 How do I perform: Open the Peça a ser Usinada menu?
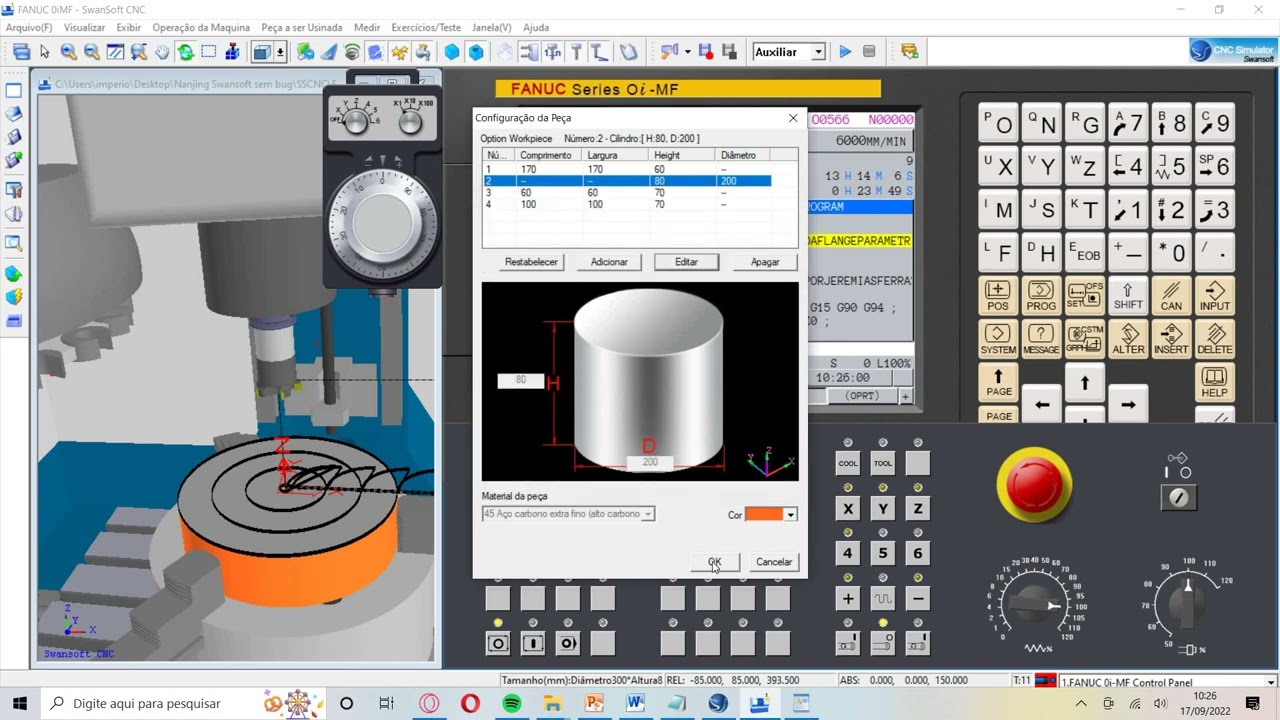[x=301, y=27]
